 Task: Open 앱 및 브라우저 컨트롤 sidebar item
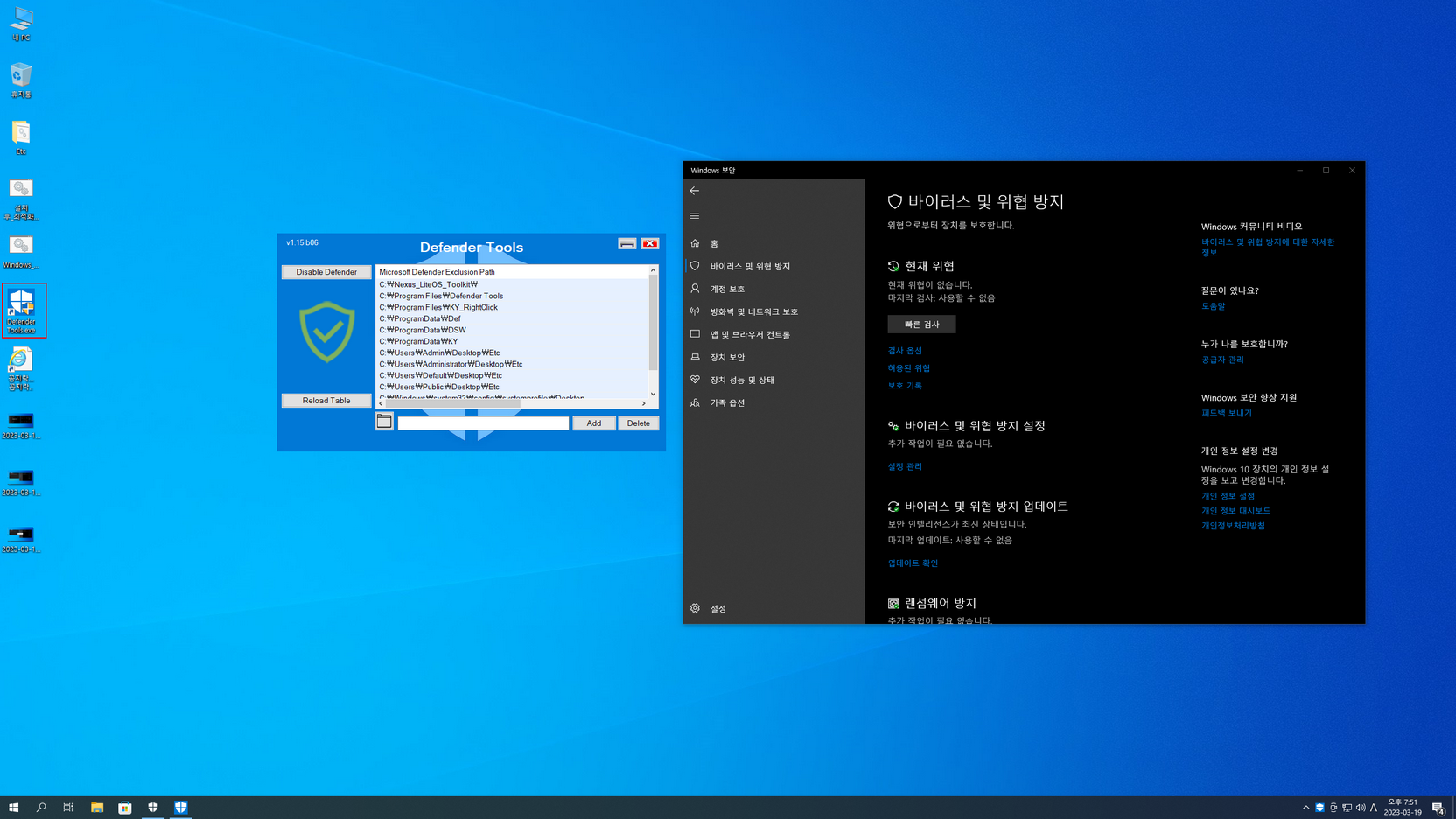[773, 334]
